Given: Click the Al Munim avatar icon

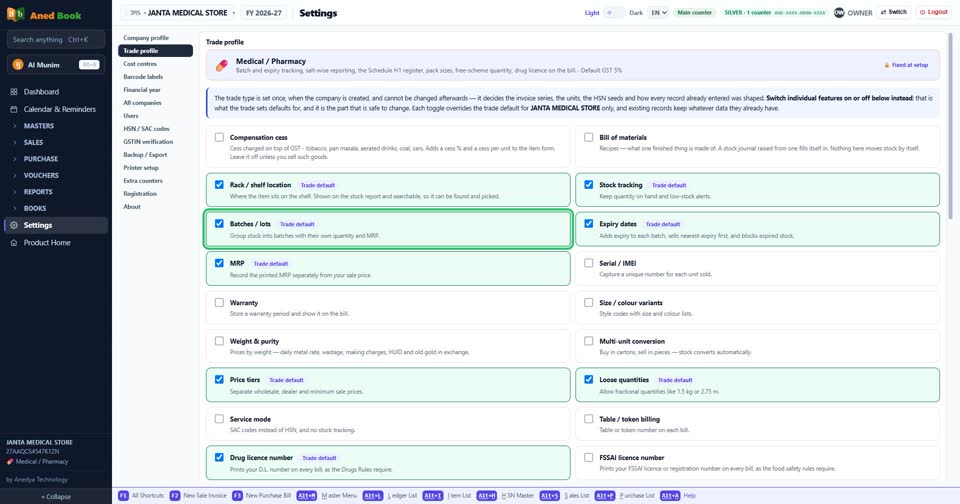Looking at the screenshot, I should coord(18,65).
